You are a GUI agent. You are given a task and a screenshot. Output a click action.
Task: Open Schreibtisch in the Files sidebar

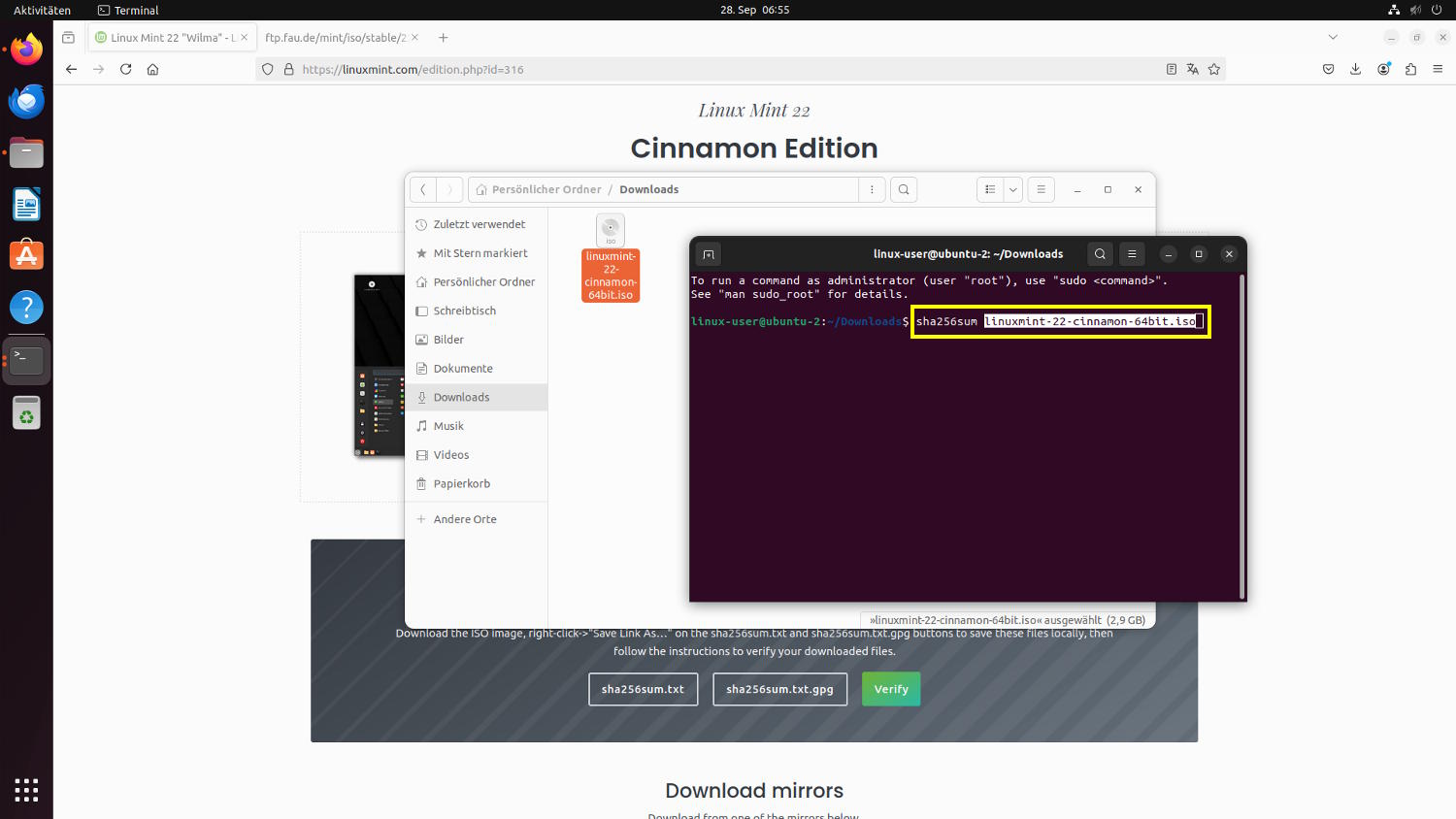[x=477, y=311]
